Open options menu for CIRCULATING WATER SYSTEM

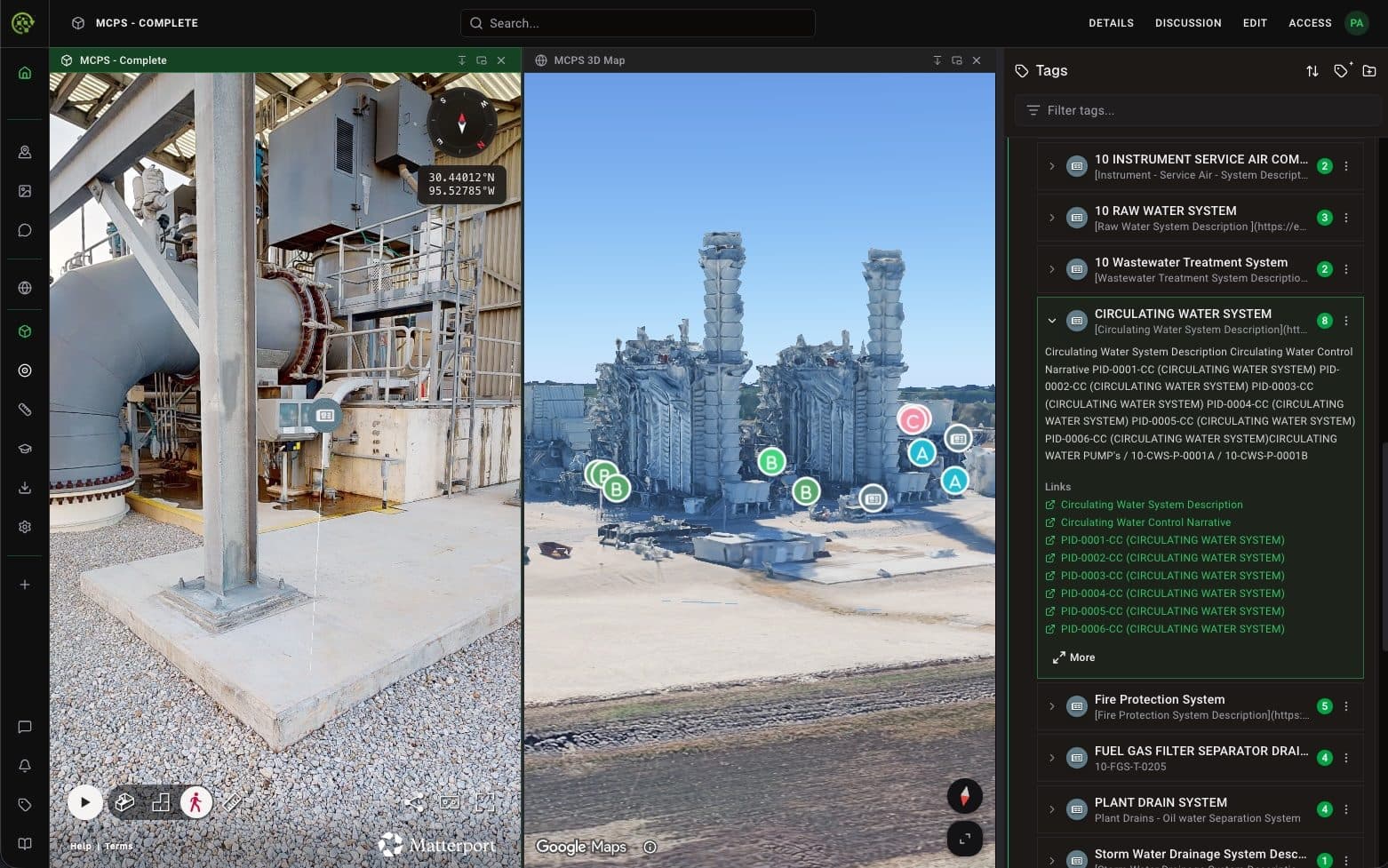tap(1346, 321)
